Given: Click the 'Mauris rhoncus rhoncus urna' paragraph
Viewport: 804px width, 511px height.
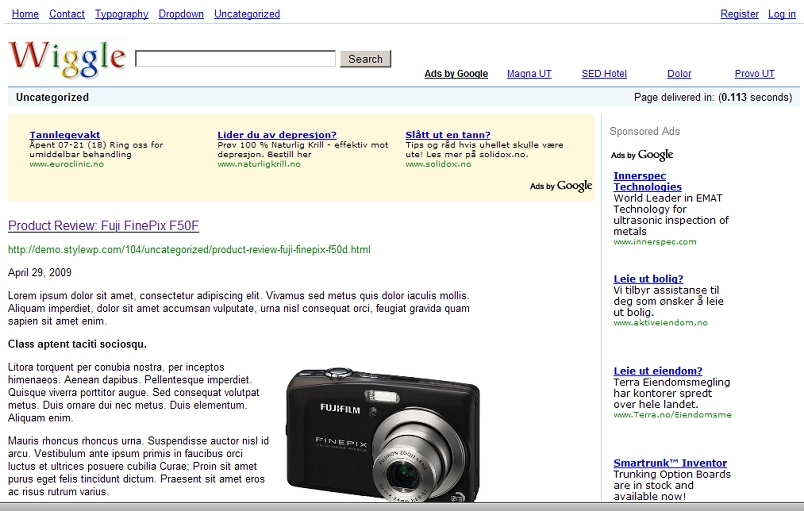Looking at the screenshot, I should 138,466.
